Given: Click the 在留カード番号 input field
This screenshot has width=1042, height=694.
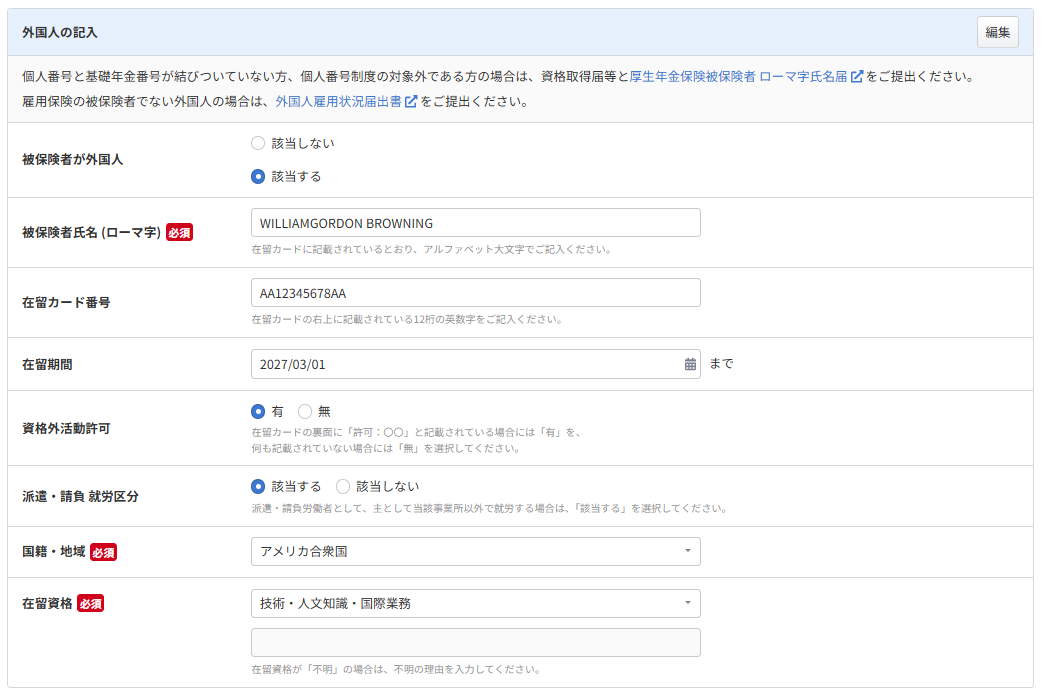Looking at the screenshot, I should pos(475,293).
